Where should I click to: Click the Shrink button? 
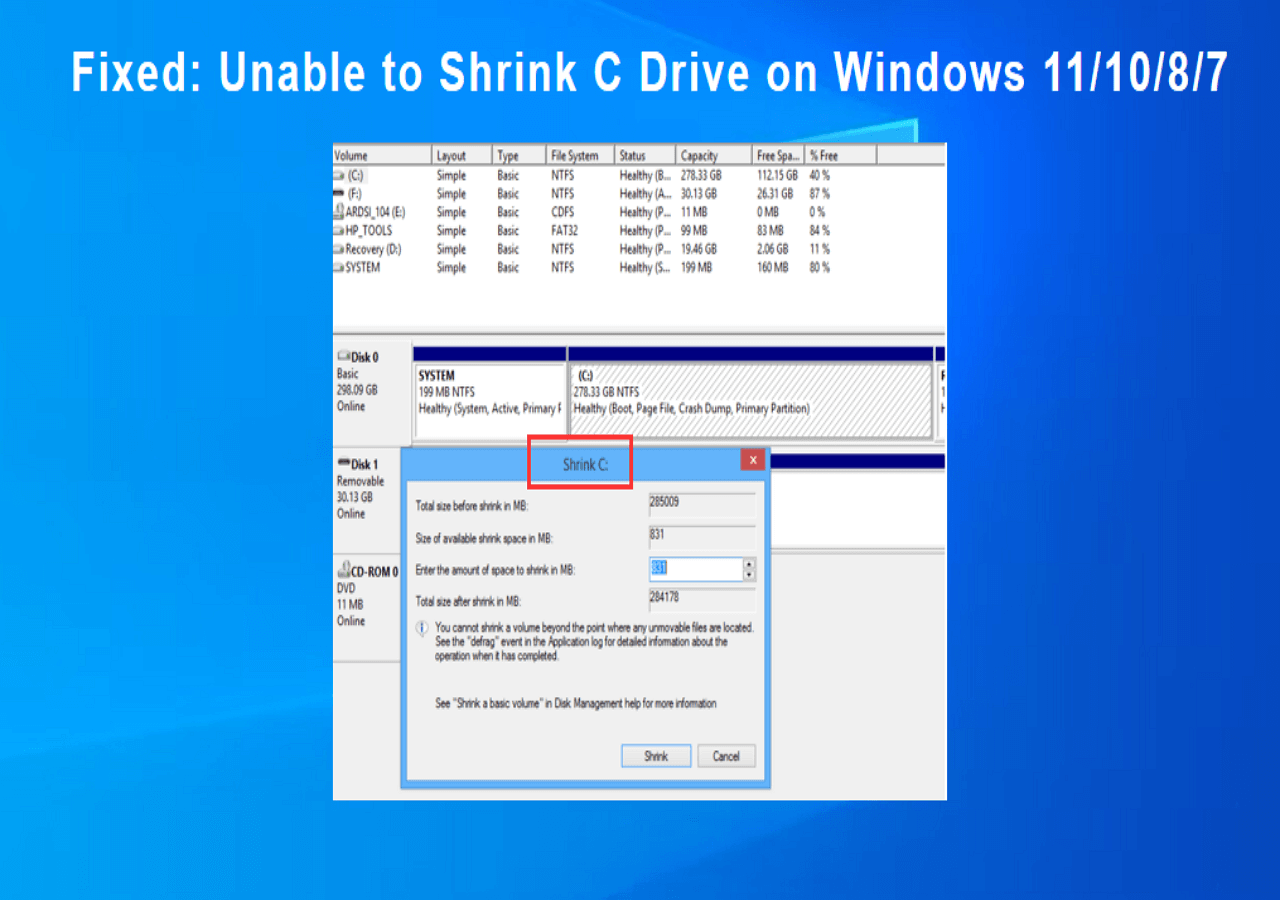point(656,756)
